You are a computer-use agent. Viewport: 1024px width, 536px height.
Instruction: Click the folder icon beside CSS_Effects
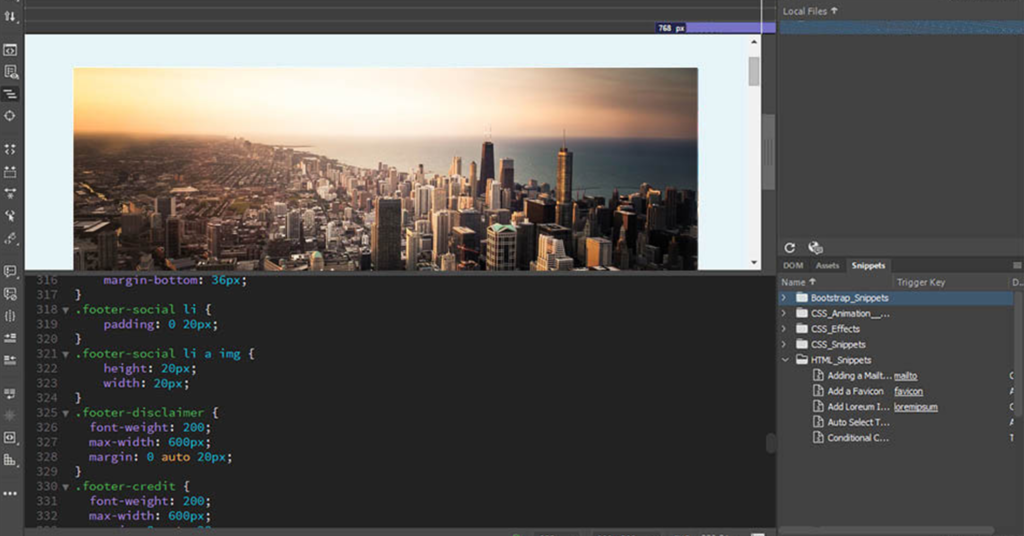[x=801, y=328]
